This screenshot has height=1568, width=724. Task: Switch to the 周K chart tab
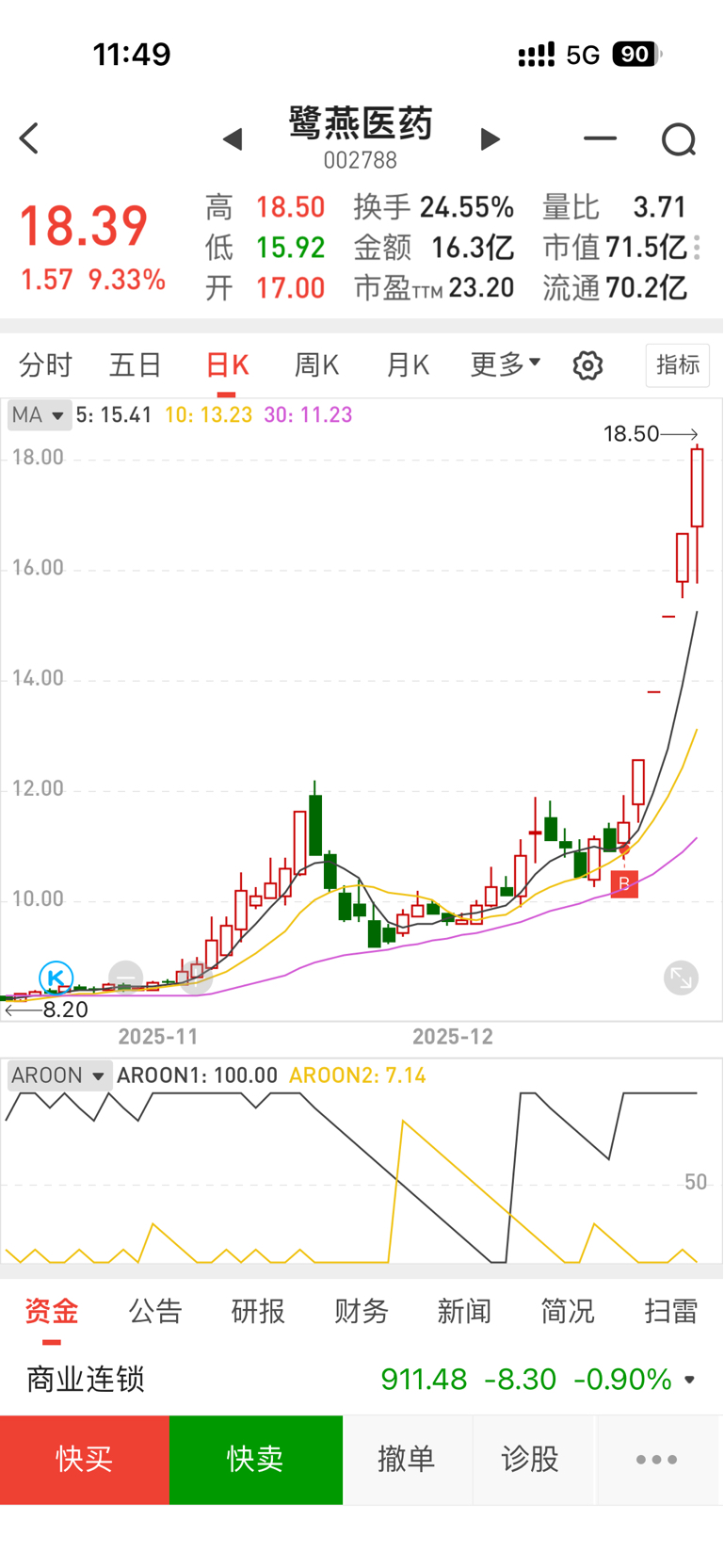click(316, 364)
